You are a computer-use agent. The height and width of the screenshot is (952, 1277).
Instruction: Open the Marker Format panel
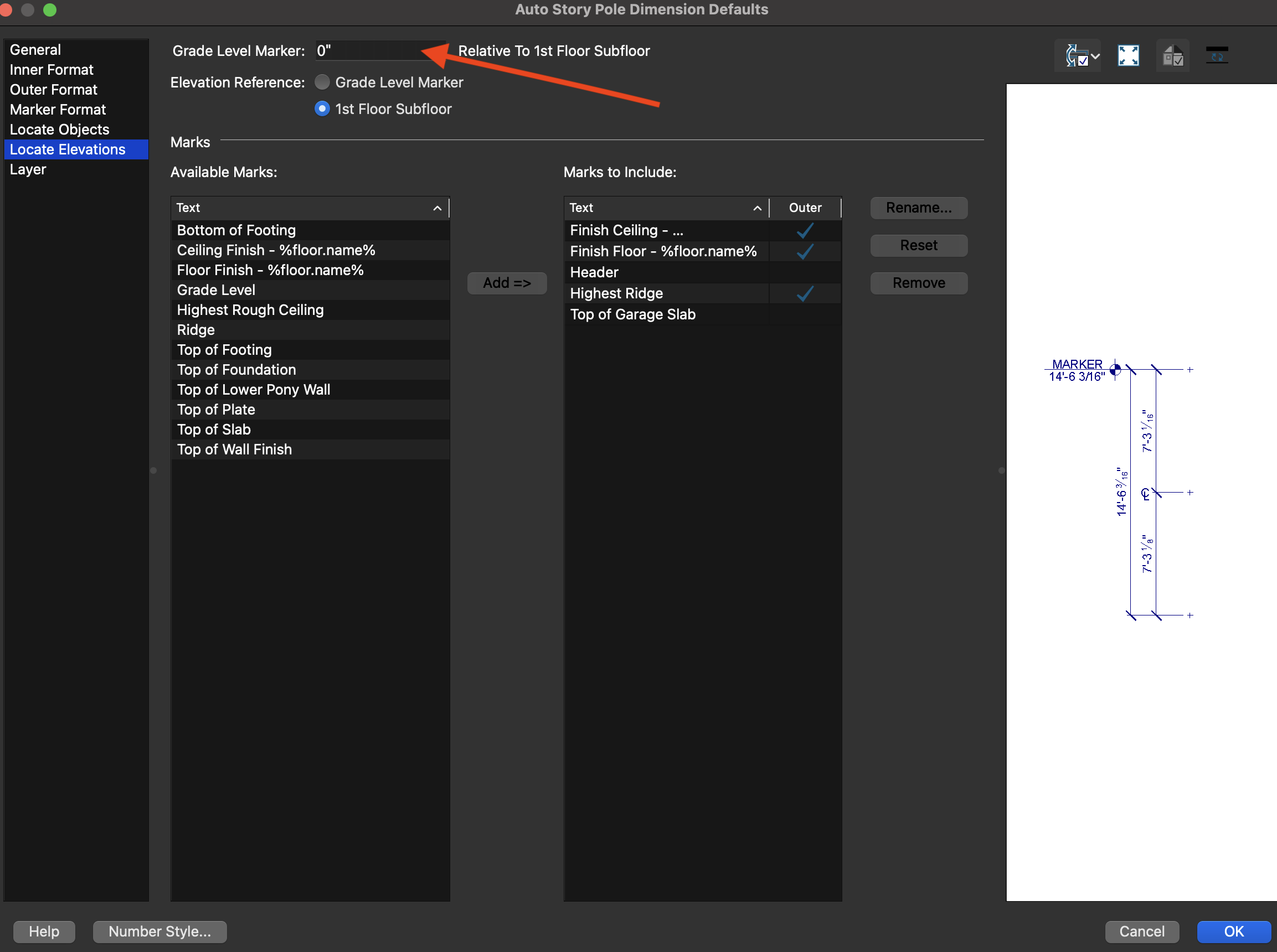click(58, 110)
